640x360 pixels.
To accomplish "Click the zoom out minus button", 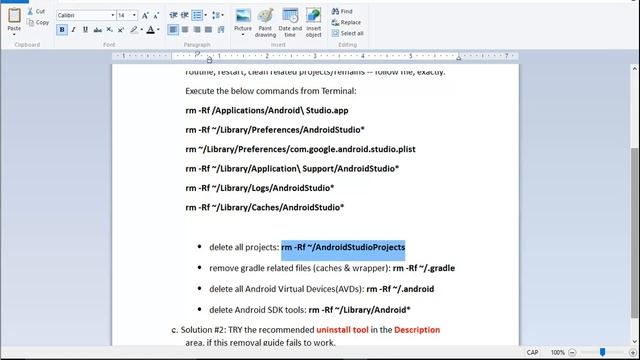I will pyautogui.click(x=572, y=352).
